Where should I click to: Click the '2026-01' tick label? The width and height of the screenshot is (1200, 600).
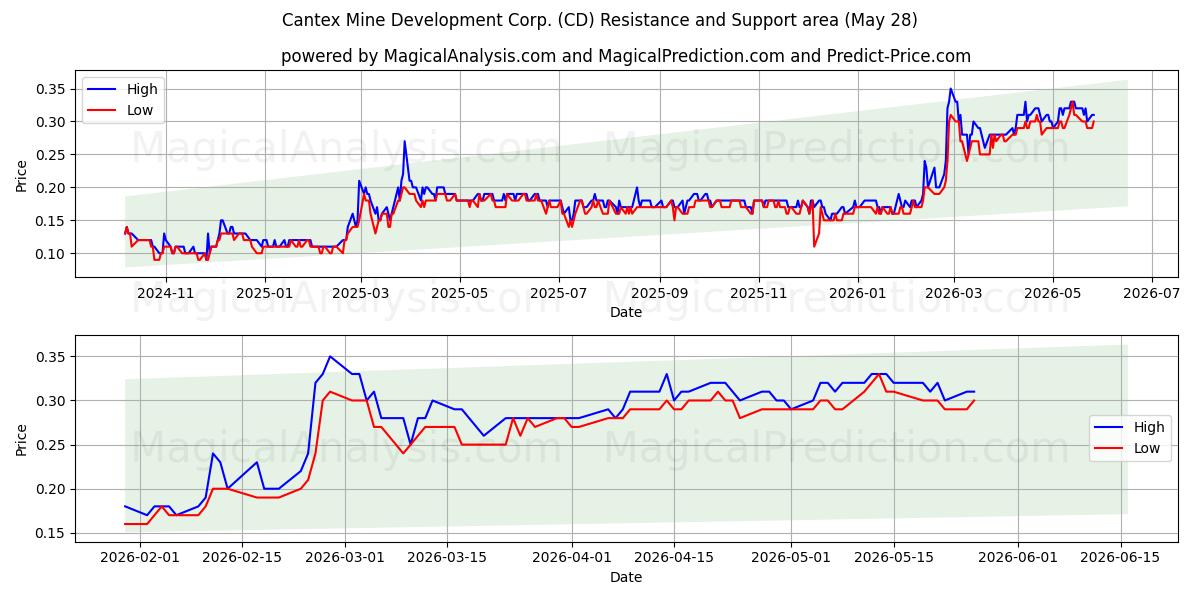pos(857,293)
